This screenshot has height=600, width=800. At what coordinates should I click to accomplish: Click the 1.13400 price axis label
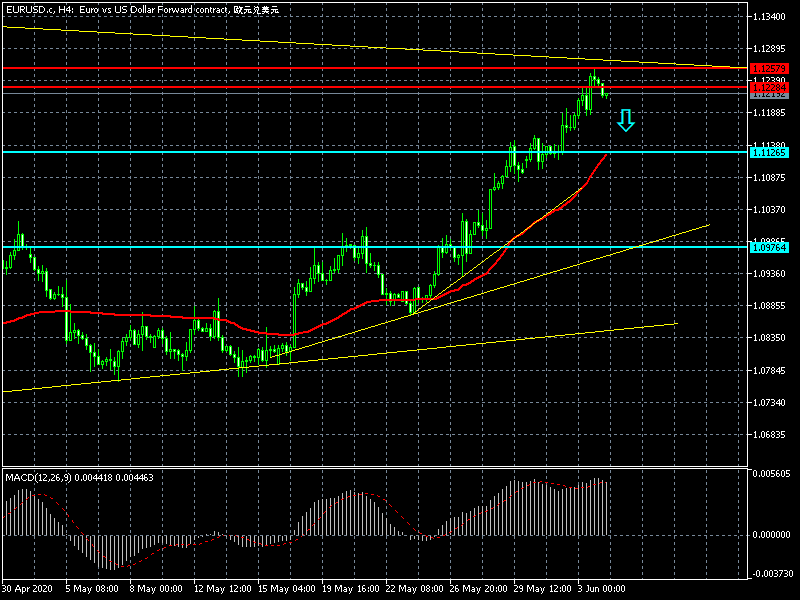click(769, 17)
